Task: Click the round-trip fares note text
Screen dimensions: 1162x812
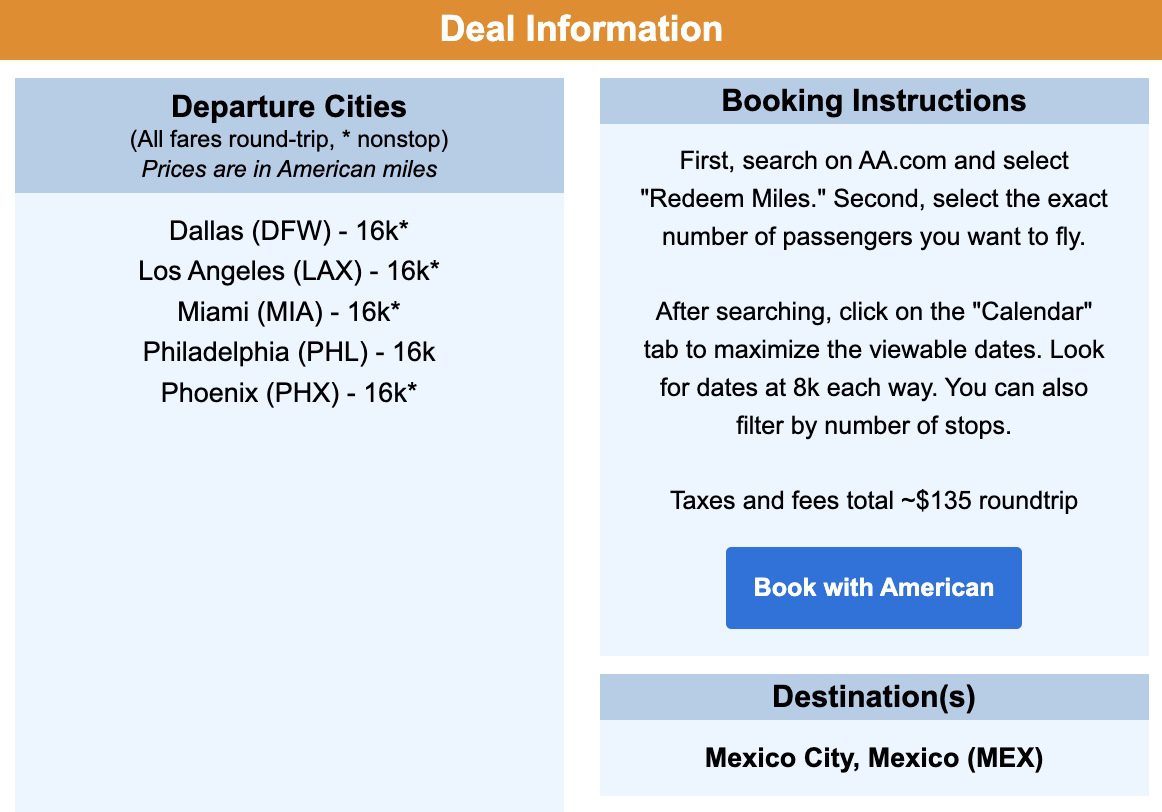Action: 289,140
